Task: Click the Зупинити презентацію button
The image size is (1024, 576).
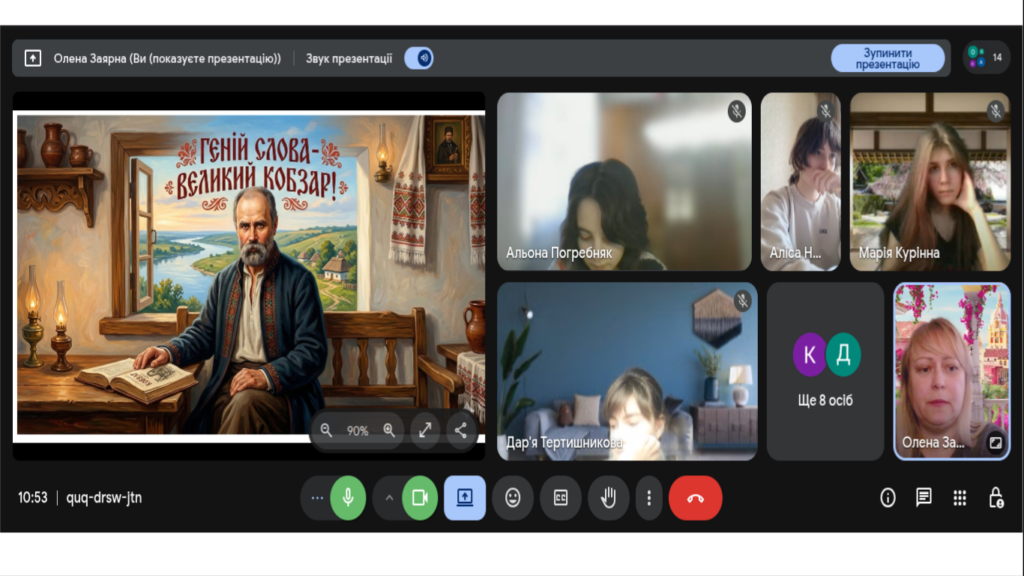Action: point(887,58)
